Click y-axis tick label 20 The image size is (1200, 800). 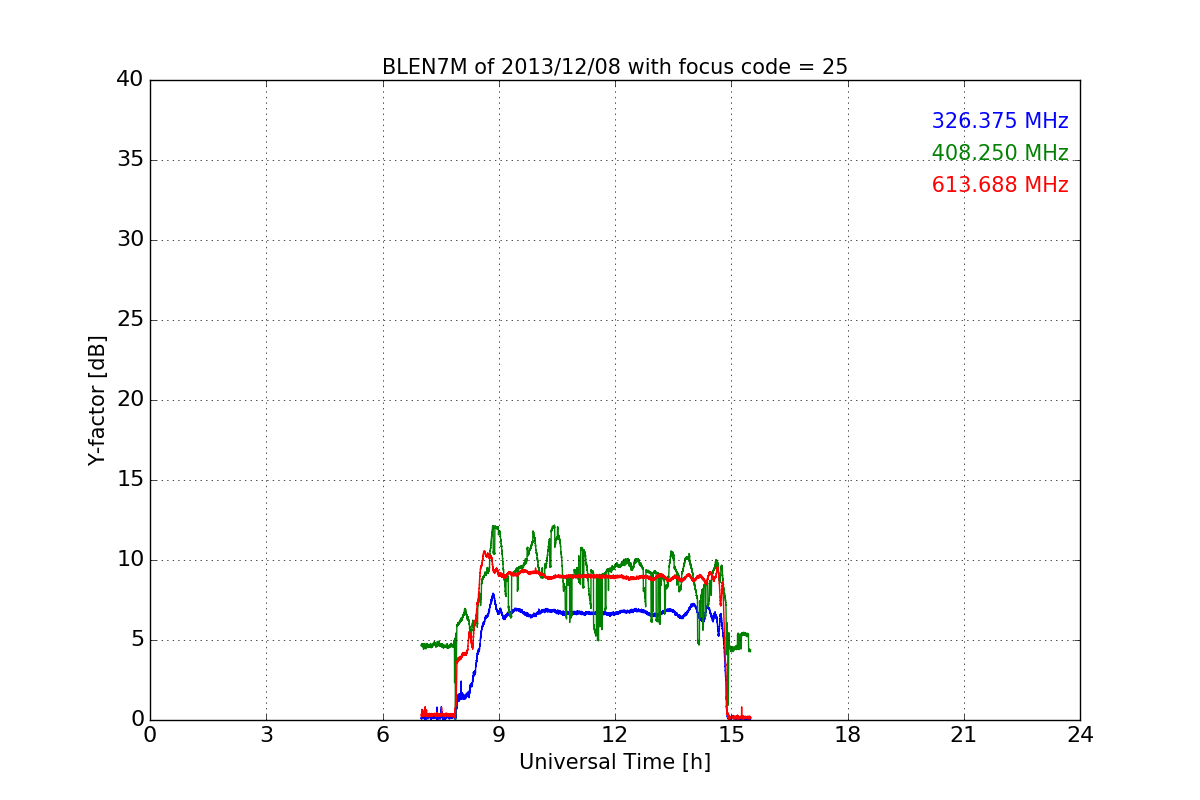[130, 400]
